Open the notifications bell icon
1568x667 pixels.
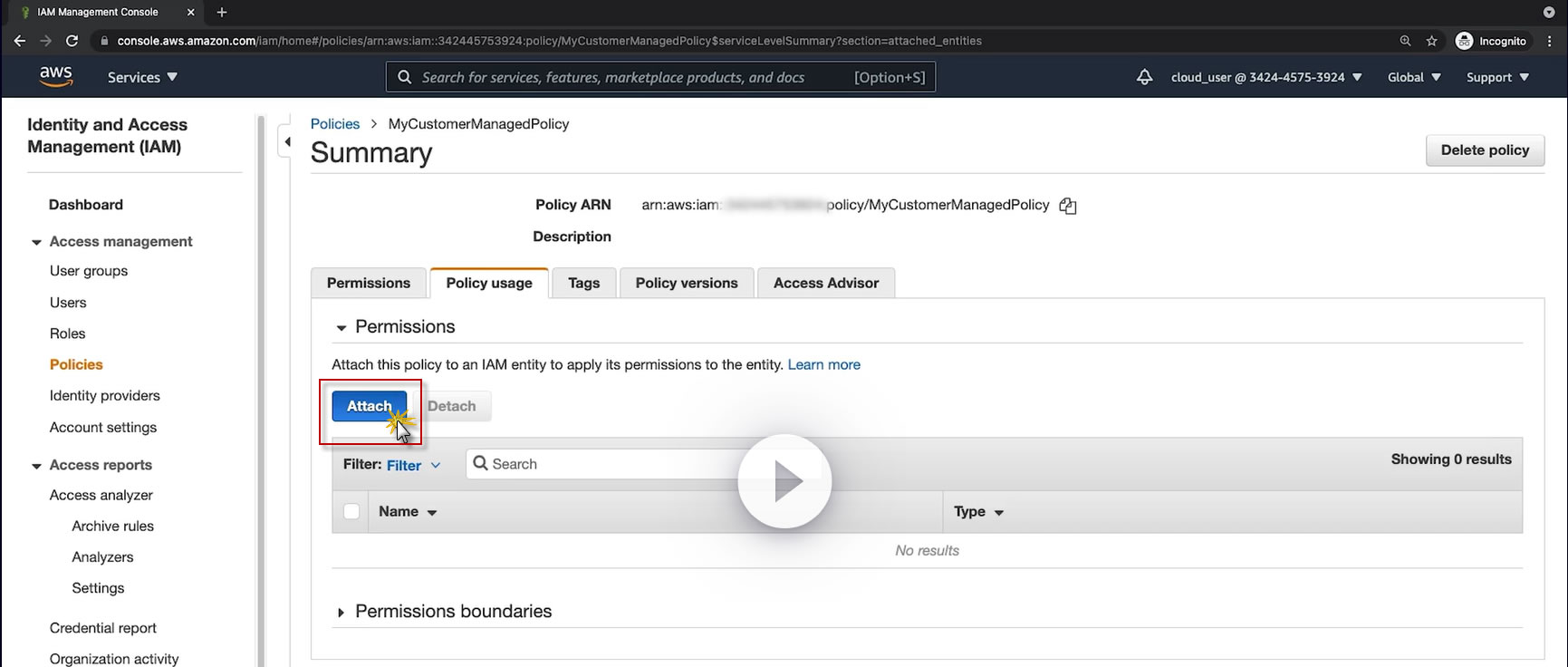tap(1144, 77)
